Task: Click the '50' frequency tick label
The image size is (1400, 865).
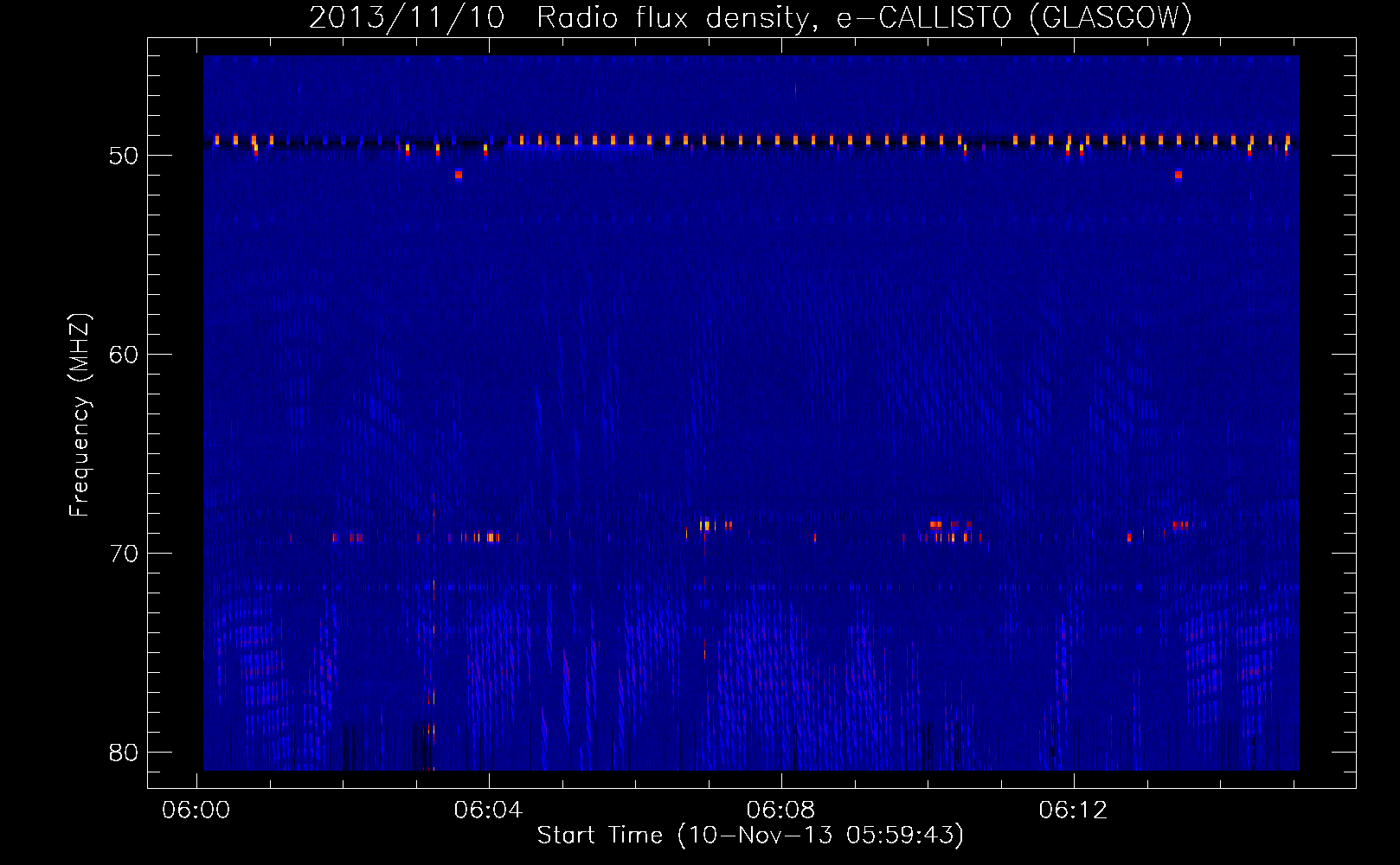Action: [124, 157]
